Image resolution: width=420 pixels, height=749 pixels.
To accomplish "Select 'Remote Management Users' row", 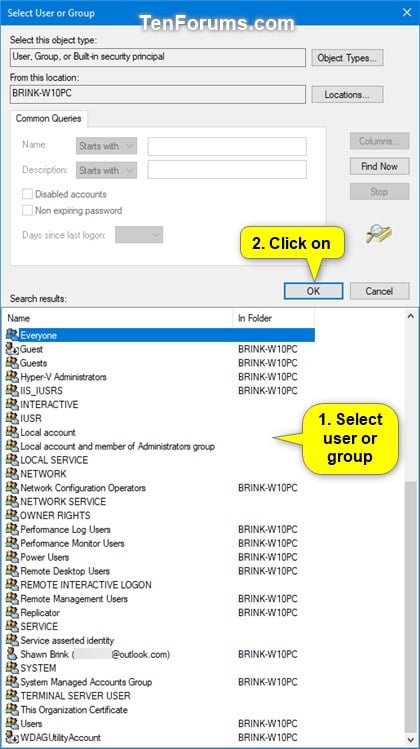I will tap(160, 599).
